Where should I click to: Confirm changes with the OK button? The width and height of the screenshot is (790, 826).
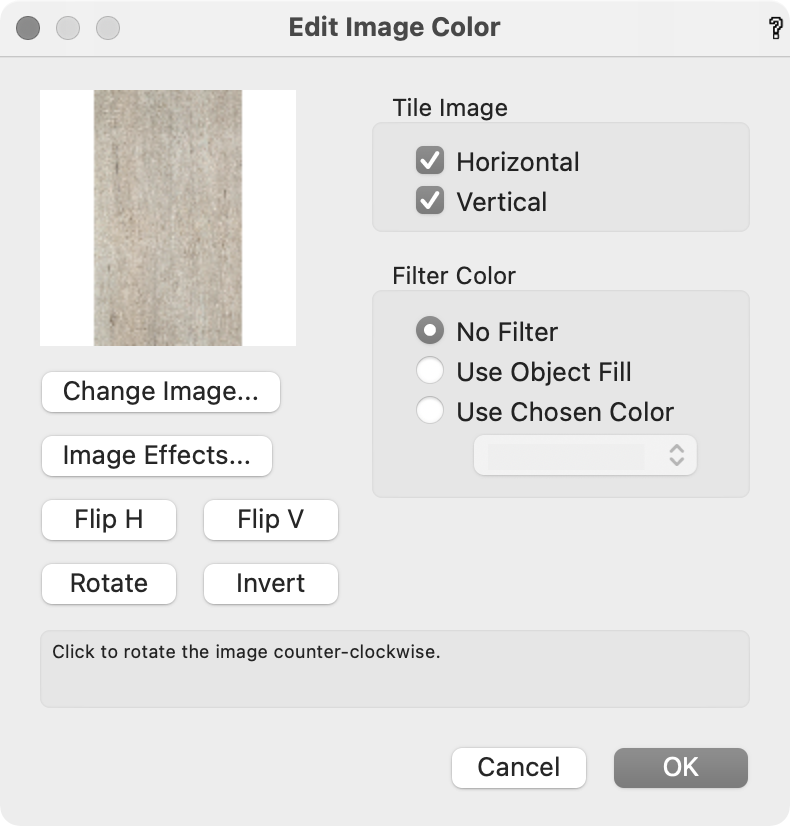click(680, 768)
